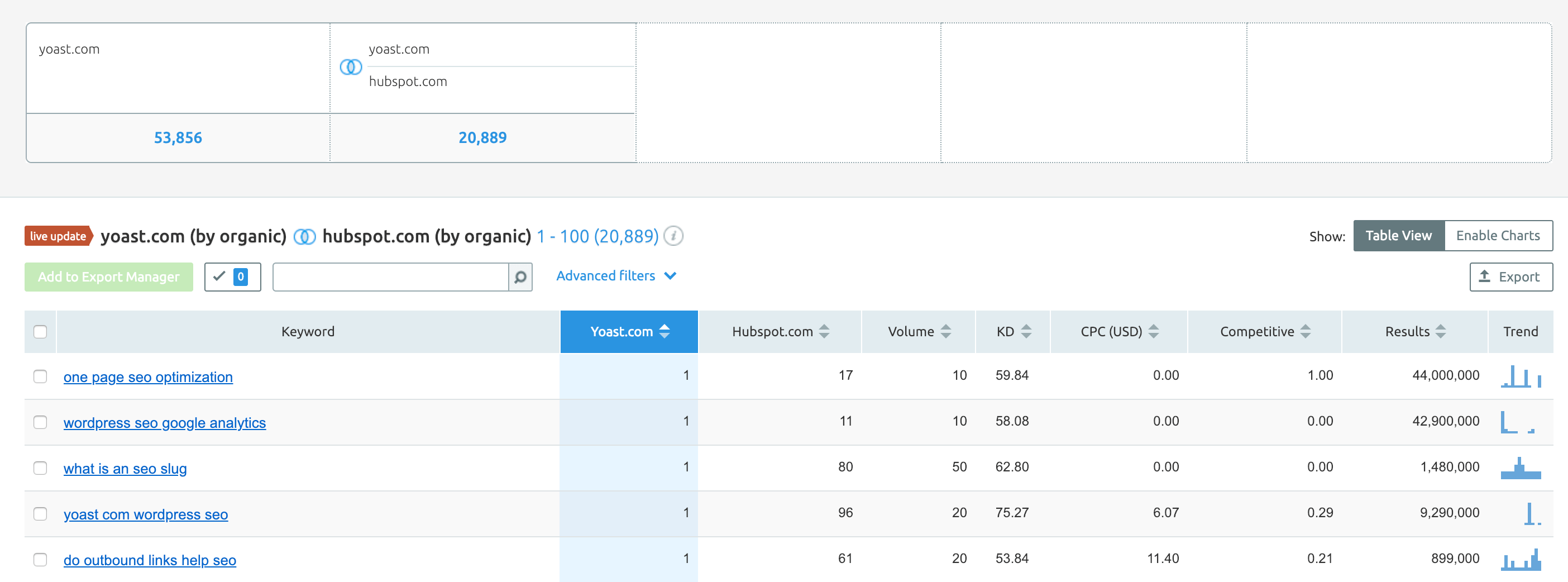Click Hubspot position value 96
1568x582 pixels.
coord(845,513)
